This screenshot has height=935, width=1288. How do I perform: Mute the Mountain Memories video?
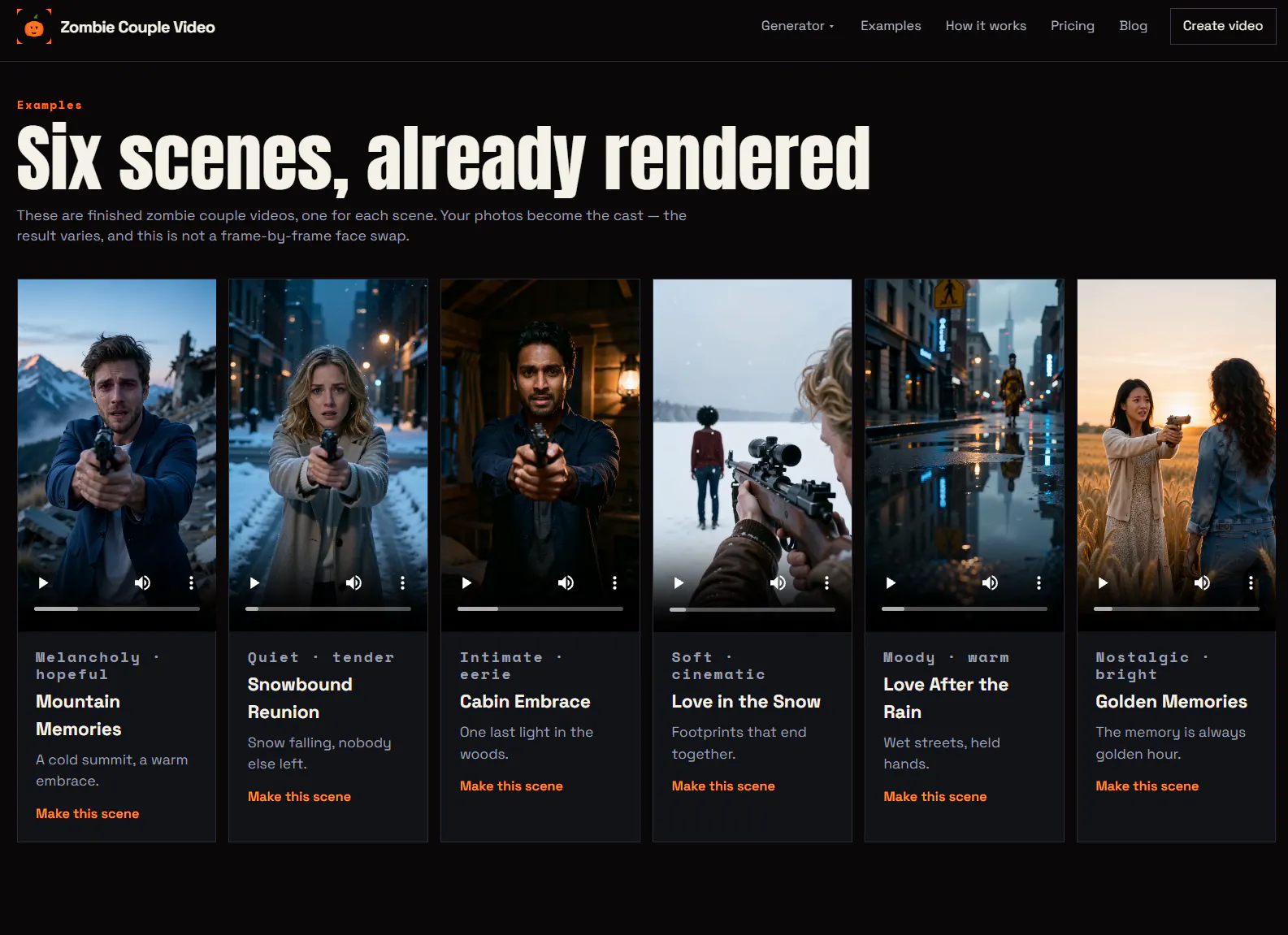pos(142,582)
